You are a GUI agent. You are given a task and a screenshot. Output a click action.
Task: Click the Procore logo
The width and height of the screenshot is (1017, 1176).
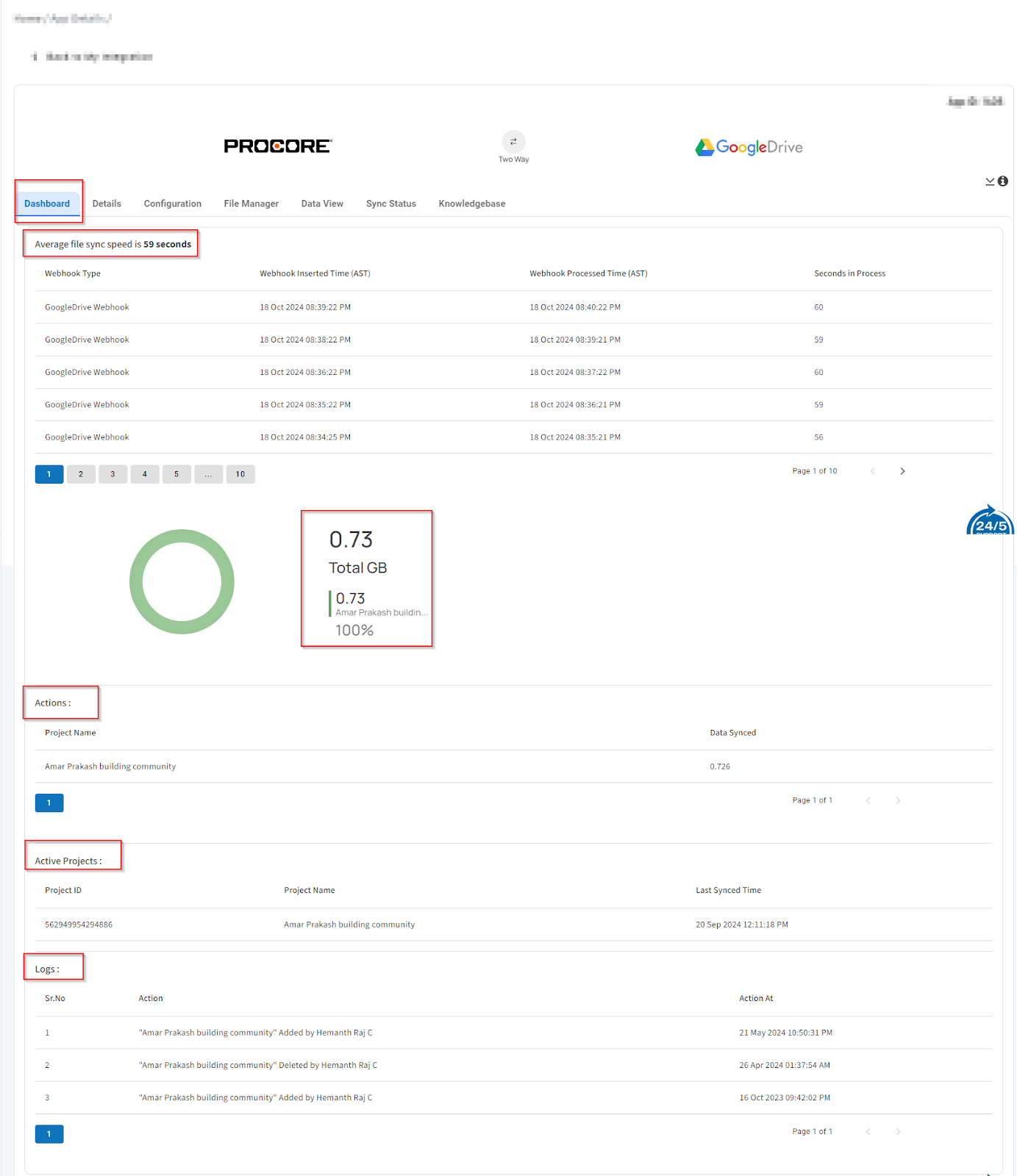[278, 146]
